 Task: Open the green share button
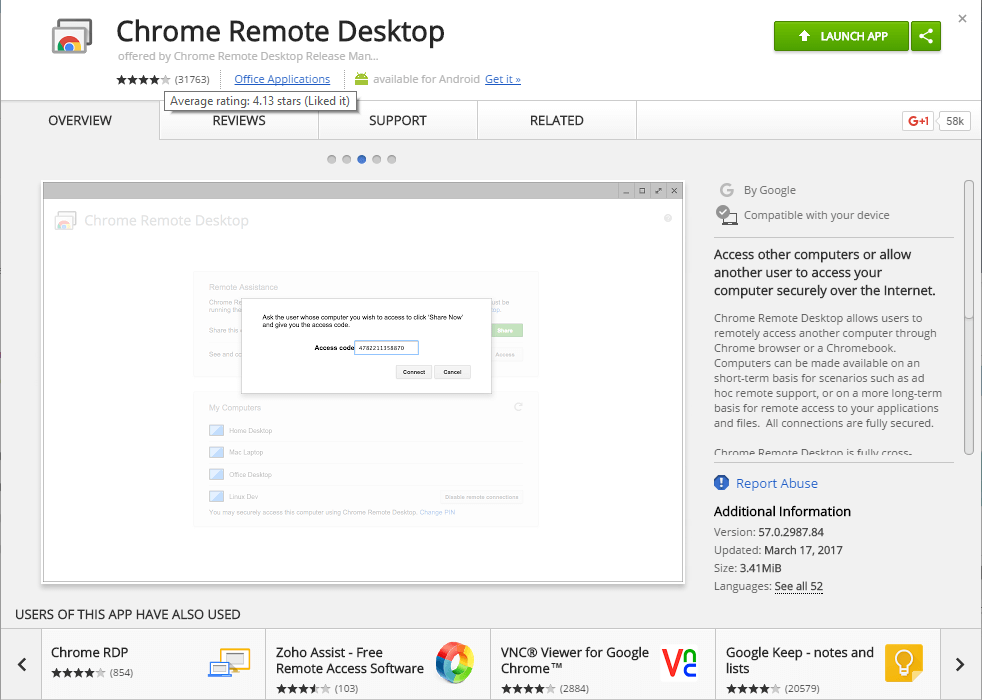coord(926,36)
